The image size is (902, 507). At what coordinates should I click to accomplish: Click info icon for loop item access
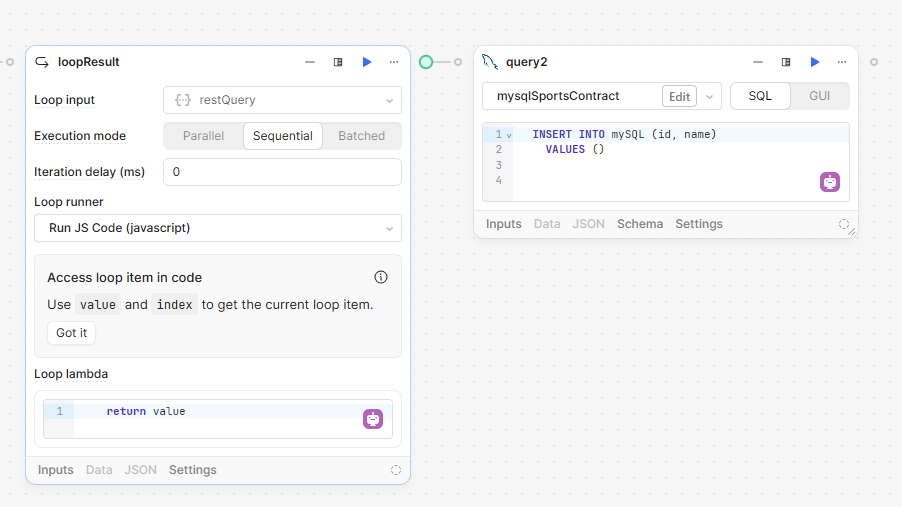point(381,277)
